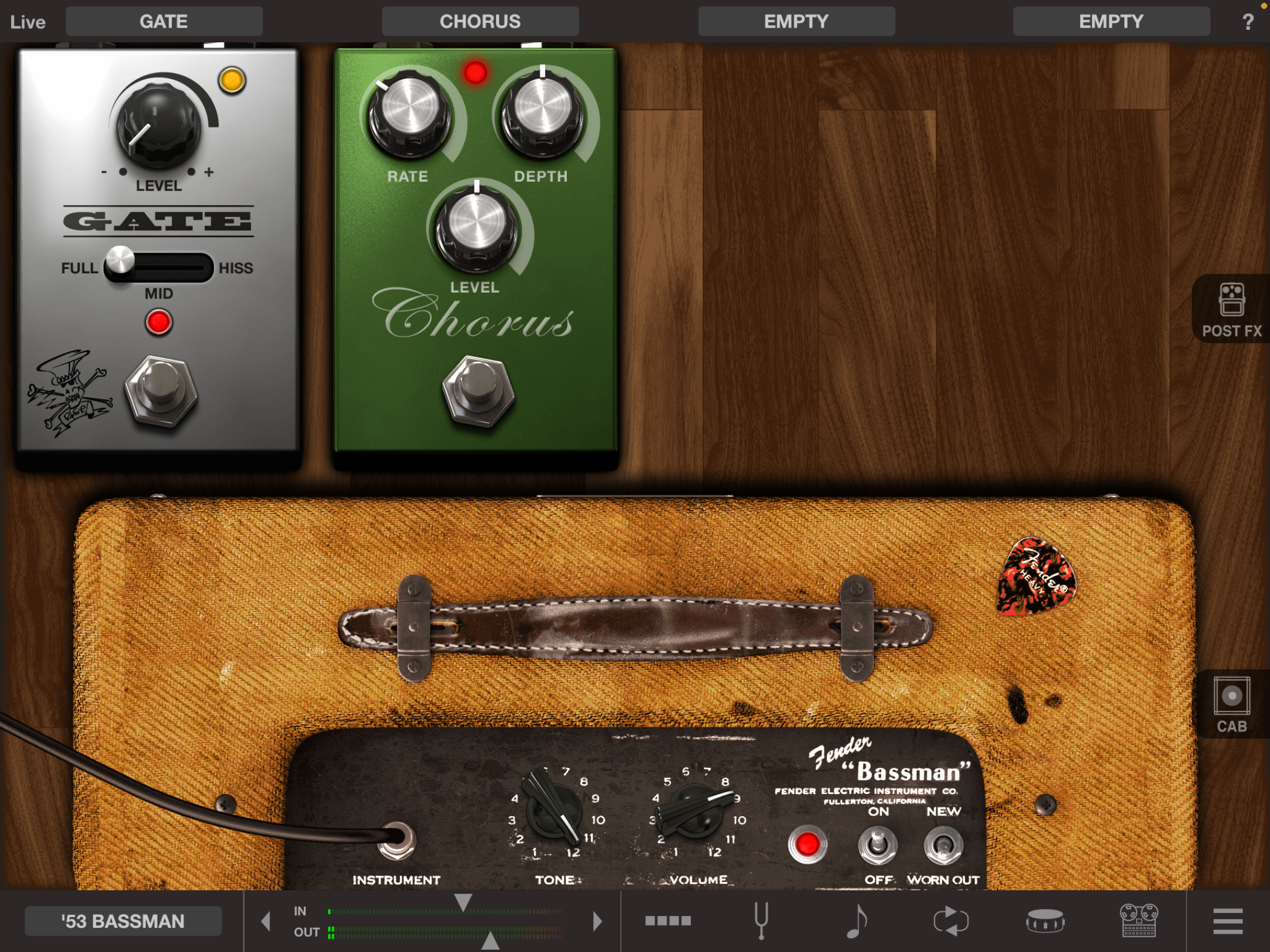Viewport: 1270px width, 952px height.
Task: Open the EMPTY slot beside the help icon
Action: pyautogui.click(x=1112, y=22)
